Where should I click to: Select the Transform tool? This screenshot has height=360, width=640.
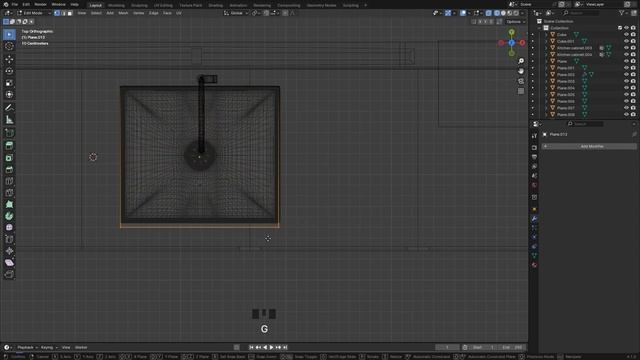[x=9, y=95]
